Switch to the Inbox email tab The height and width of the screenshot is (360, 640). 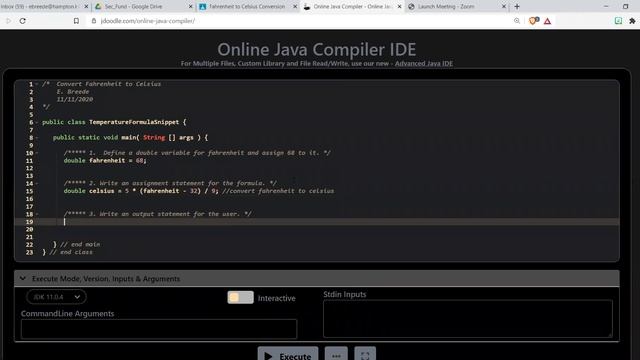(x=40, y=7)
